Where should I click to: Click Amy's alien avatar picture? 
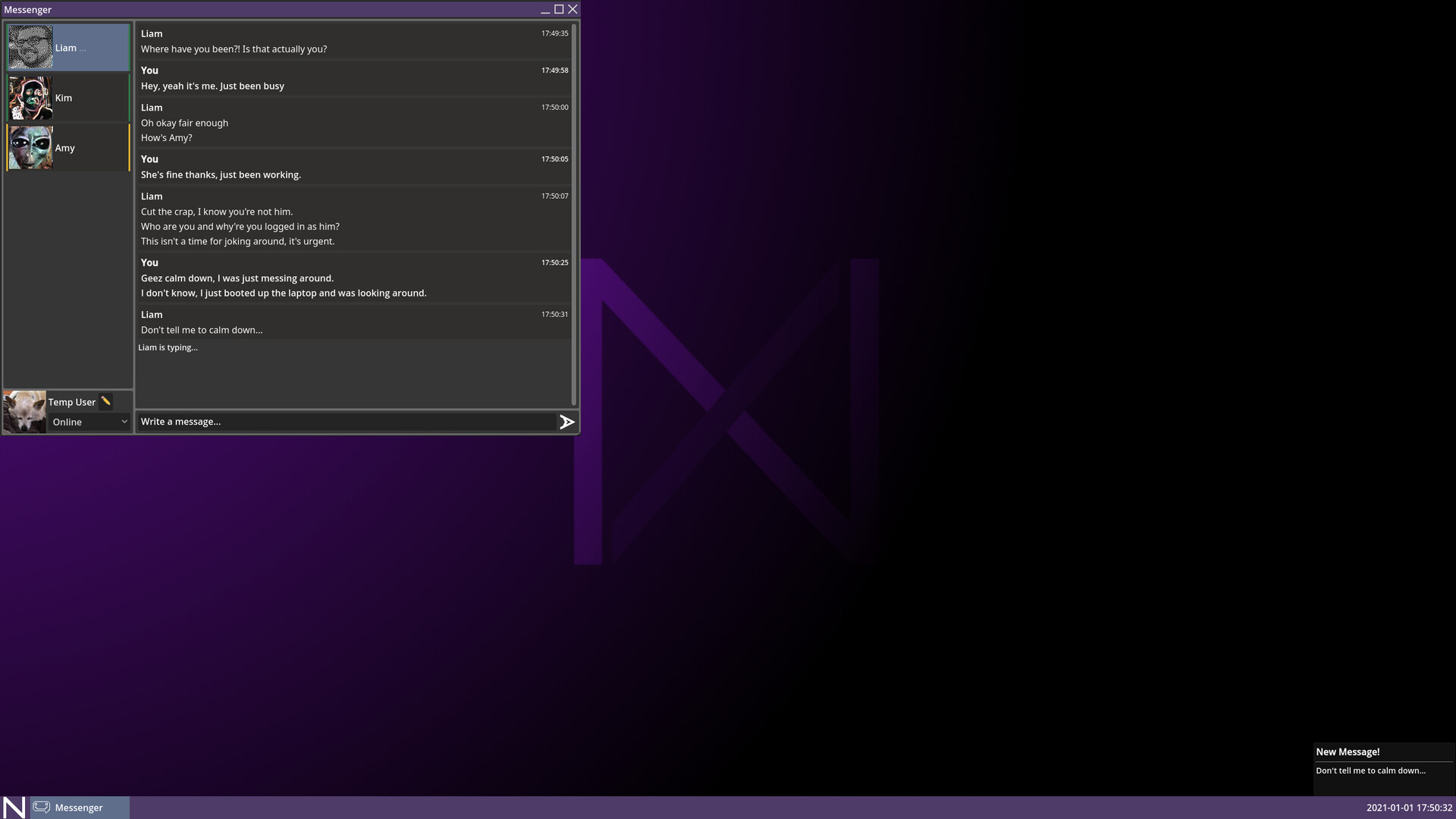(30, 148)
